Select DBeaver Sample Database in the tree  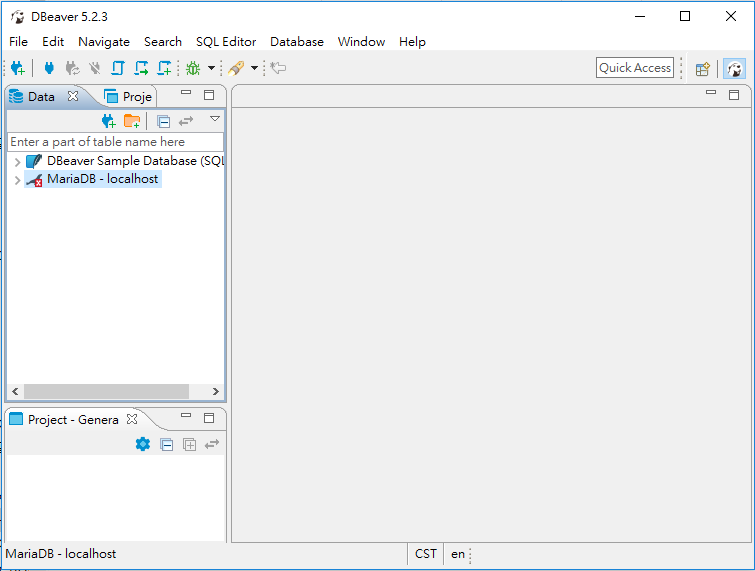click(135, 161)
